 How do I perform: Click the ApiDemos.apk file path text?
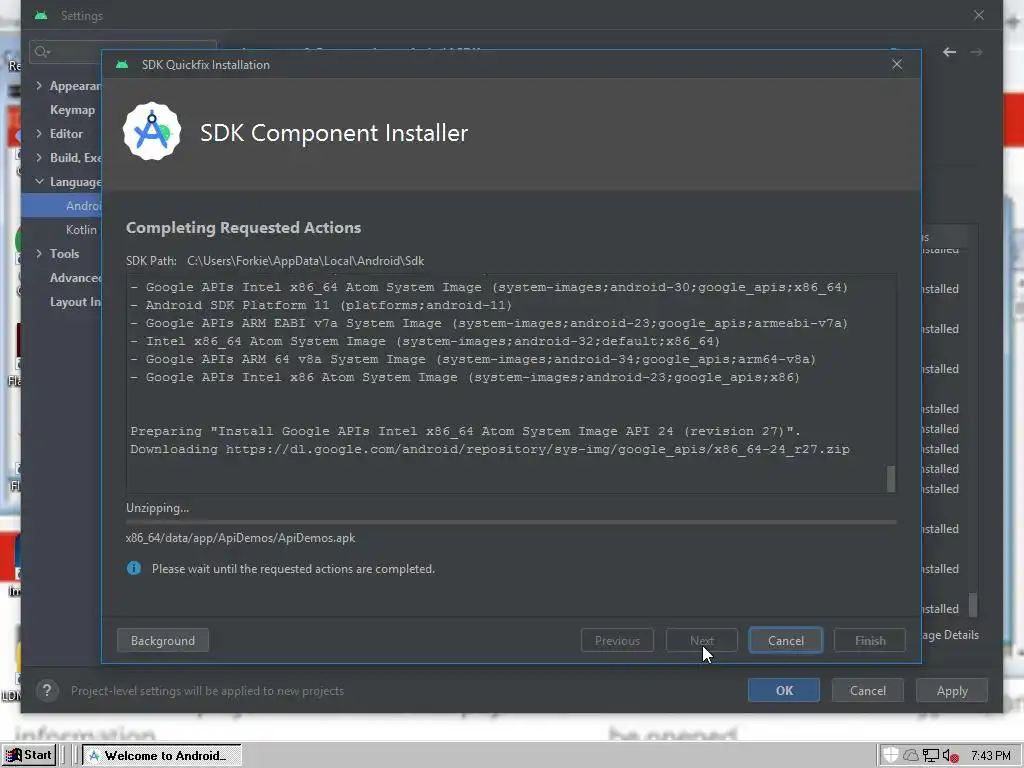tap(240, 538)
